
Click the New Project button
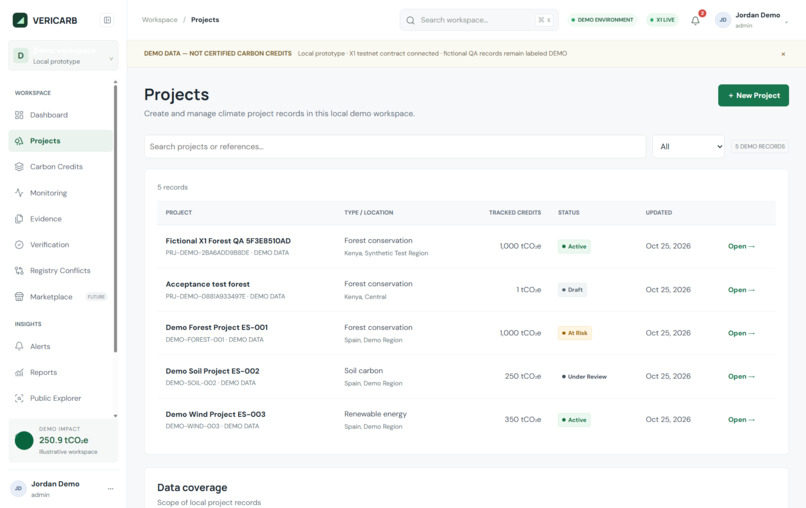click(x=753, y=96)
